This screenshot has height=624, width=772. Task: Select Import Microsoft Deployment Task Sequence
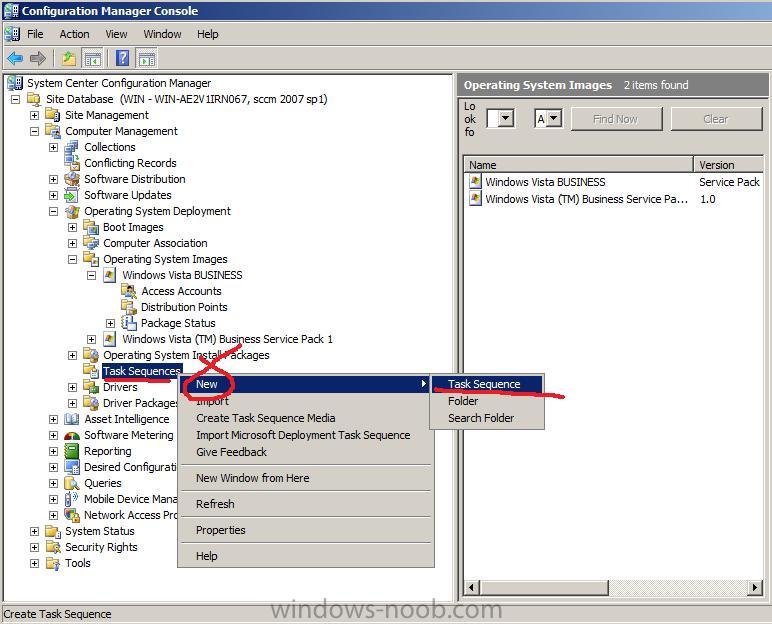pyautogui.click(x=305, y=435)
